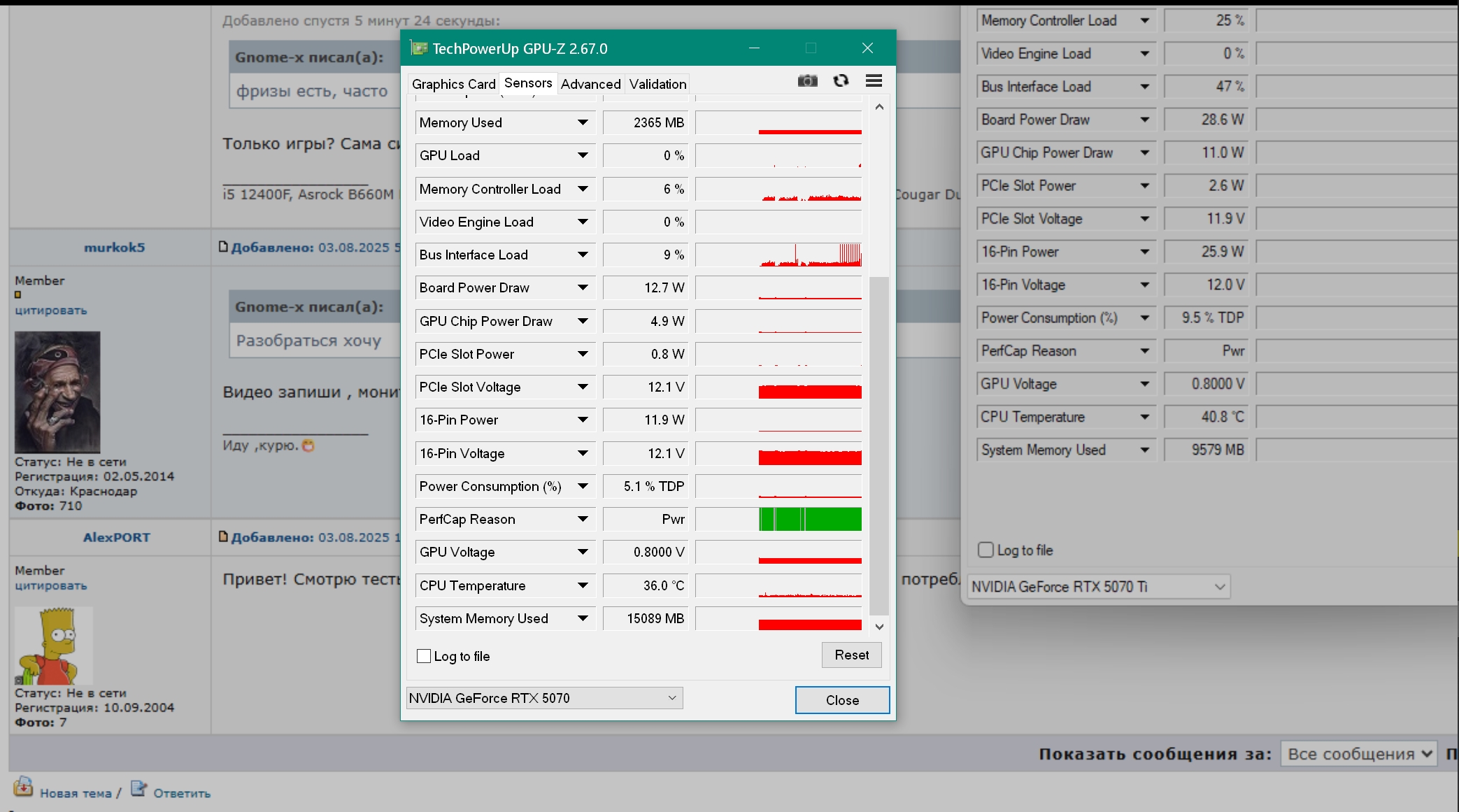This screenshot has height=812, width=1459.
Task: Open the GPU Load sensor dropdown arrow
Action: [x=583, y=155]
